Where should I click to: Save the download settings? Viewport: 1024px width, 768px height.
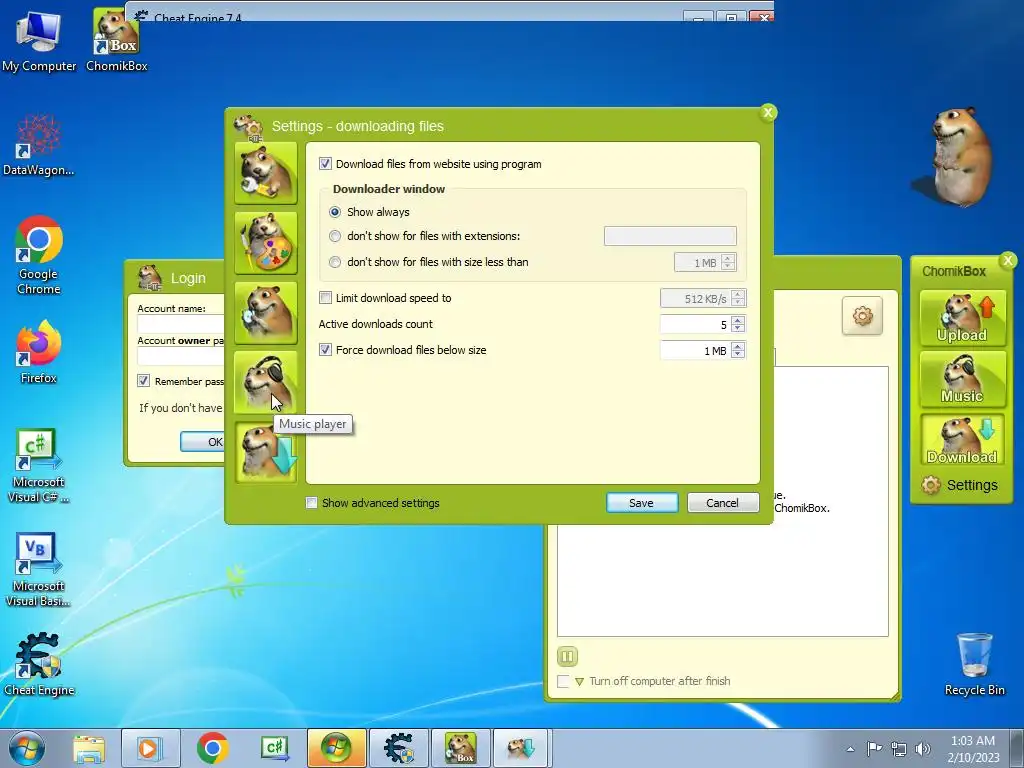coord(641,503)
